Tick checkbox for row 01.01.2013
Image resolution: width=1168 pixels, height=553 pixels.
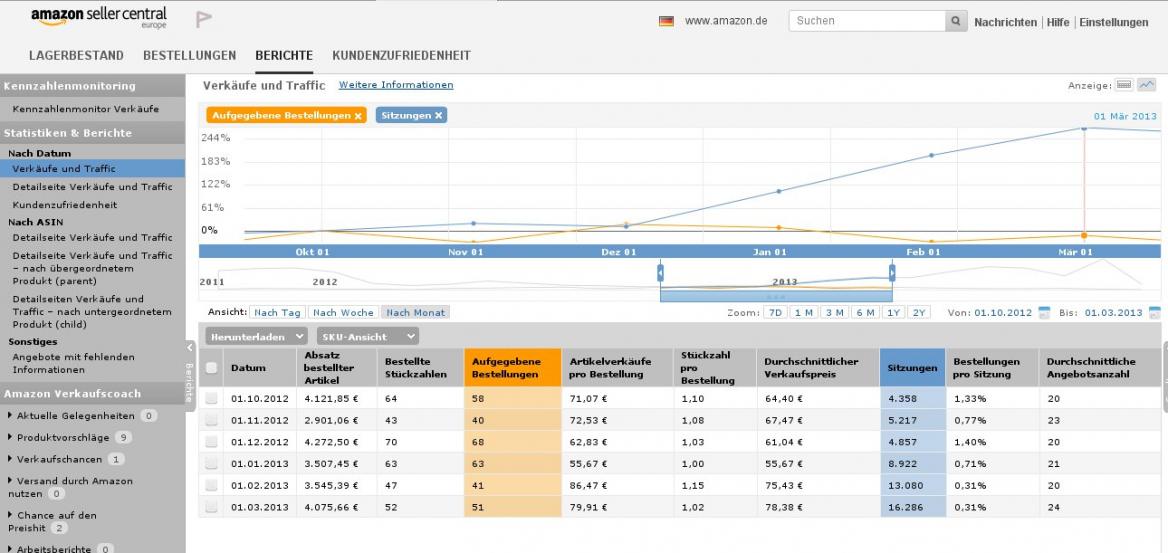(212, 464)
